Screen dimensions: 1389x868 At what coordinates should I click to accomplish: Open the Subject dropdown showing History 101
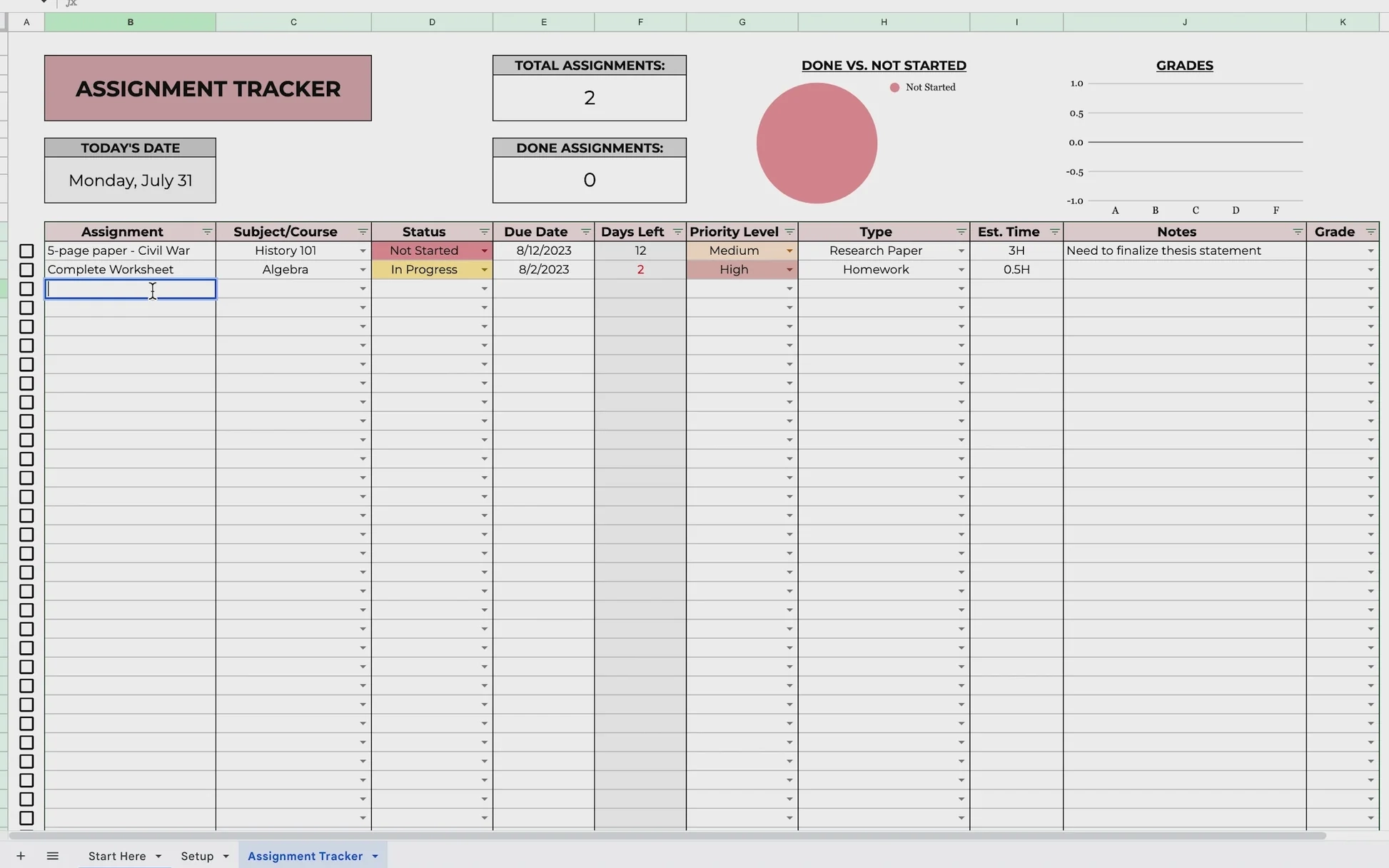point(363,251)
